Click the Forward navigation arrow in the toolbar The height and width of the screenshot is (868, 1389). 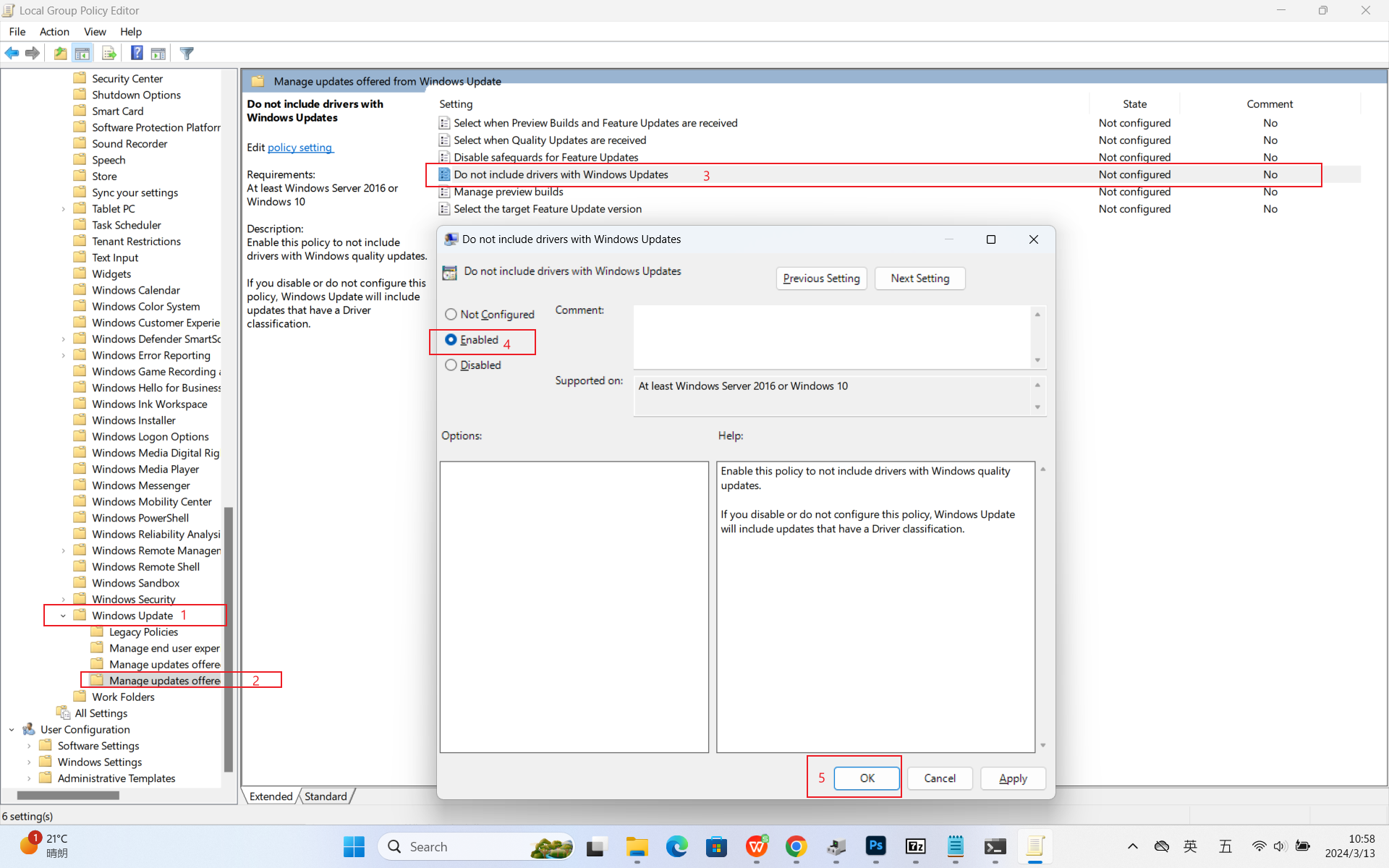(32, 53)
